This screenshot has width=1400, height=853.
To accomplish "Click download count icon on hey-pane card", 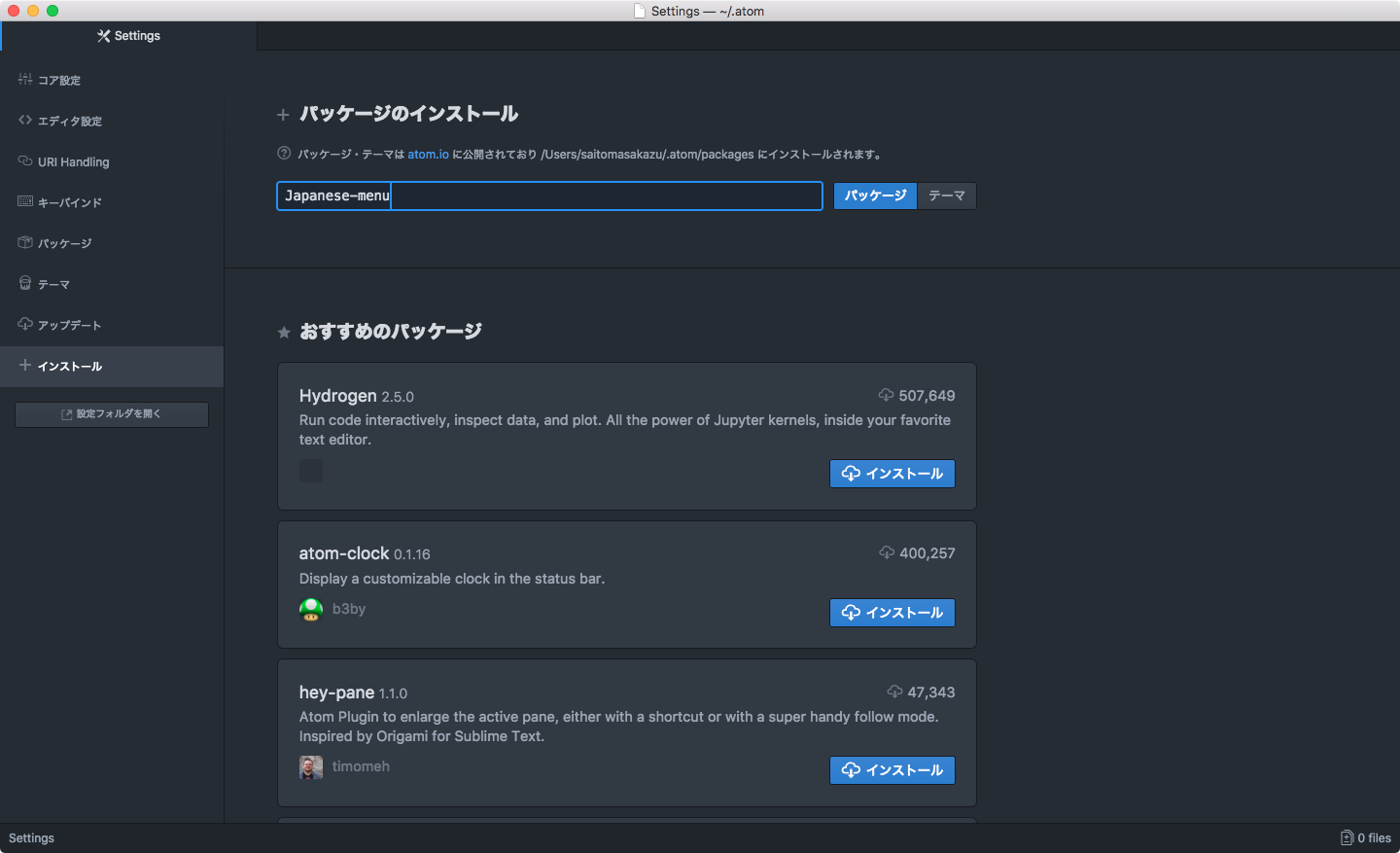I will click(894, 692).
